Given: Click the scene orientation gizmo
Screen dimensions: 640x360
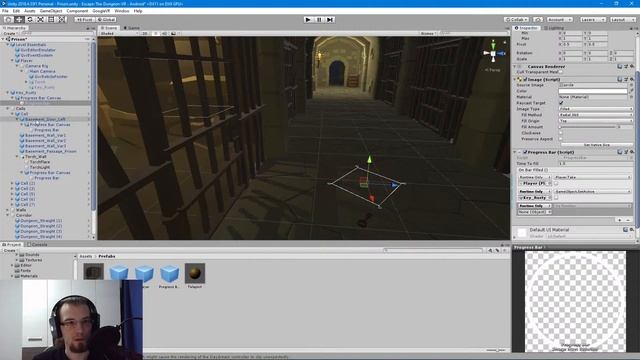Looking at the screenshot, I should (493, 53).
